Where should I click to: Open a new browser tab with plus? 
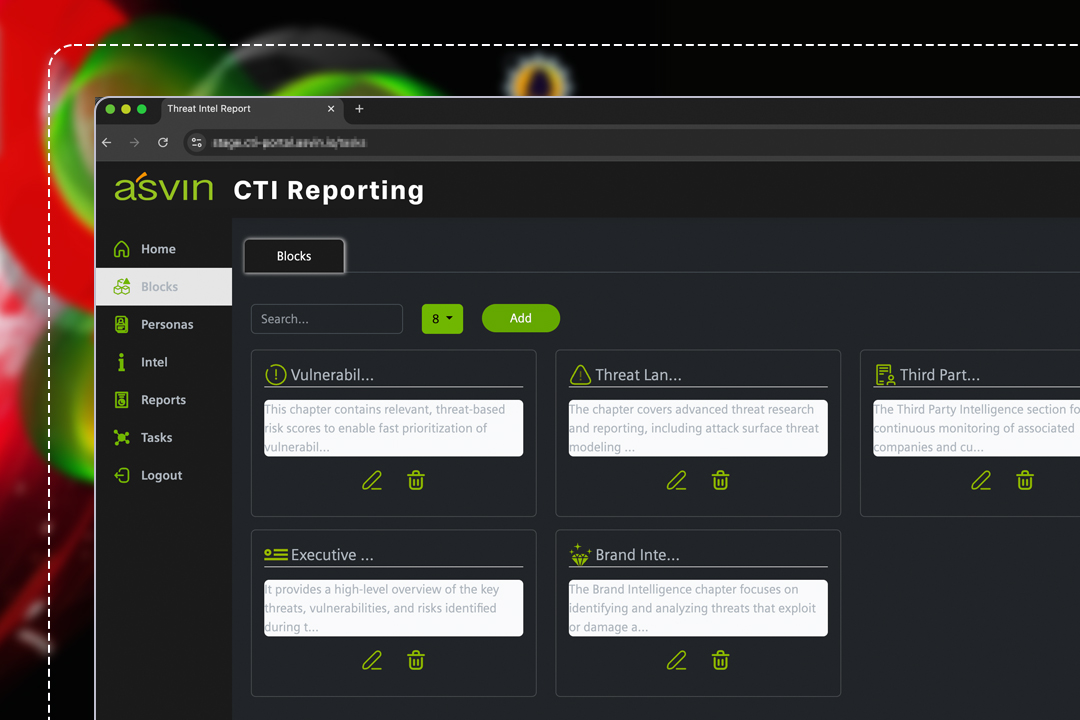coord(360,109)
